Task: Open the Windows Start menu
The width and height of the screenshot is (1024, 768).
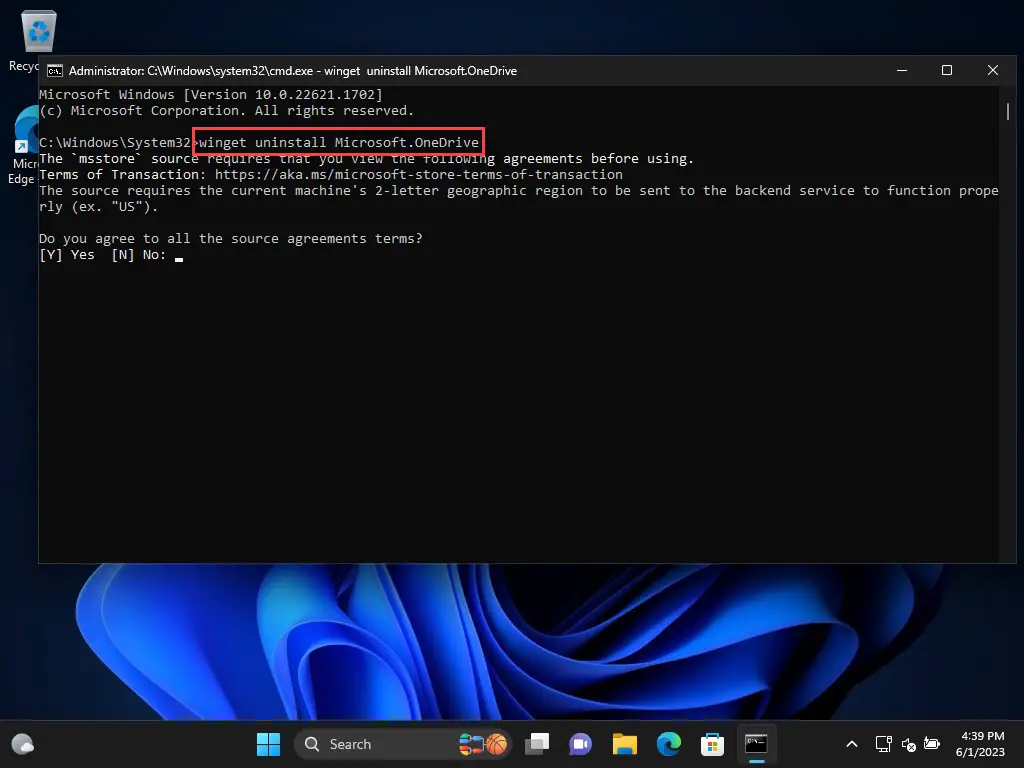Action: click(268, 744)
